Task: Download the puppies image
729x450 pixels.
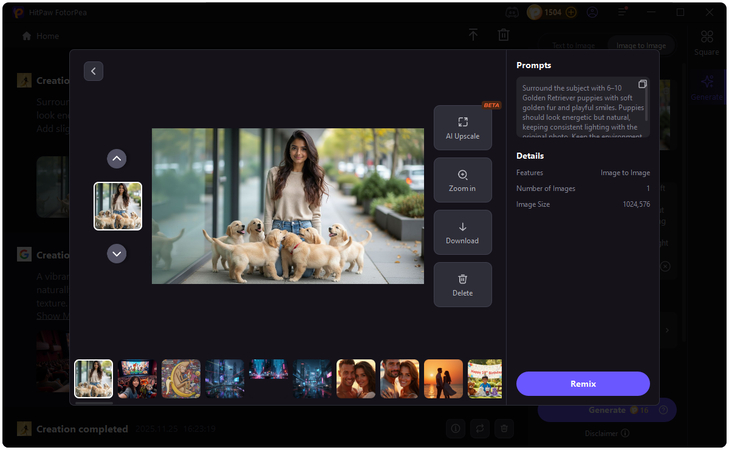Action: [x=462, y=233]
